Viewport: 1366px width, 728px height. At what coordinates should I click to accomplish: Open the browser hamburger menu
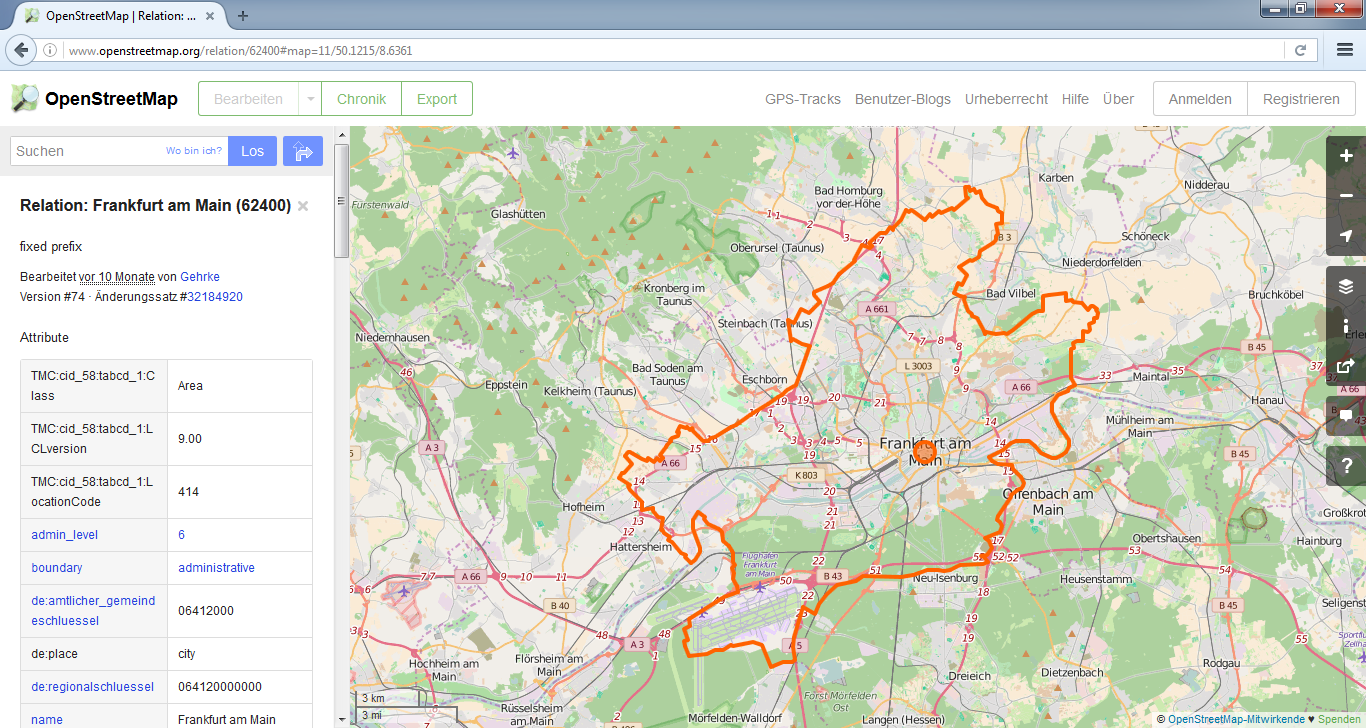[x=1344, y=50]
